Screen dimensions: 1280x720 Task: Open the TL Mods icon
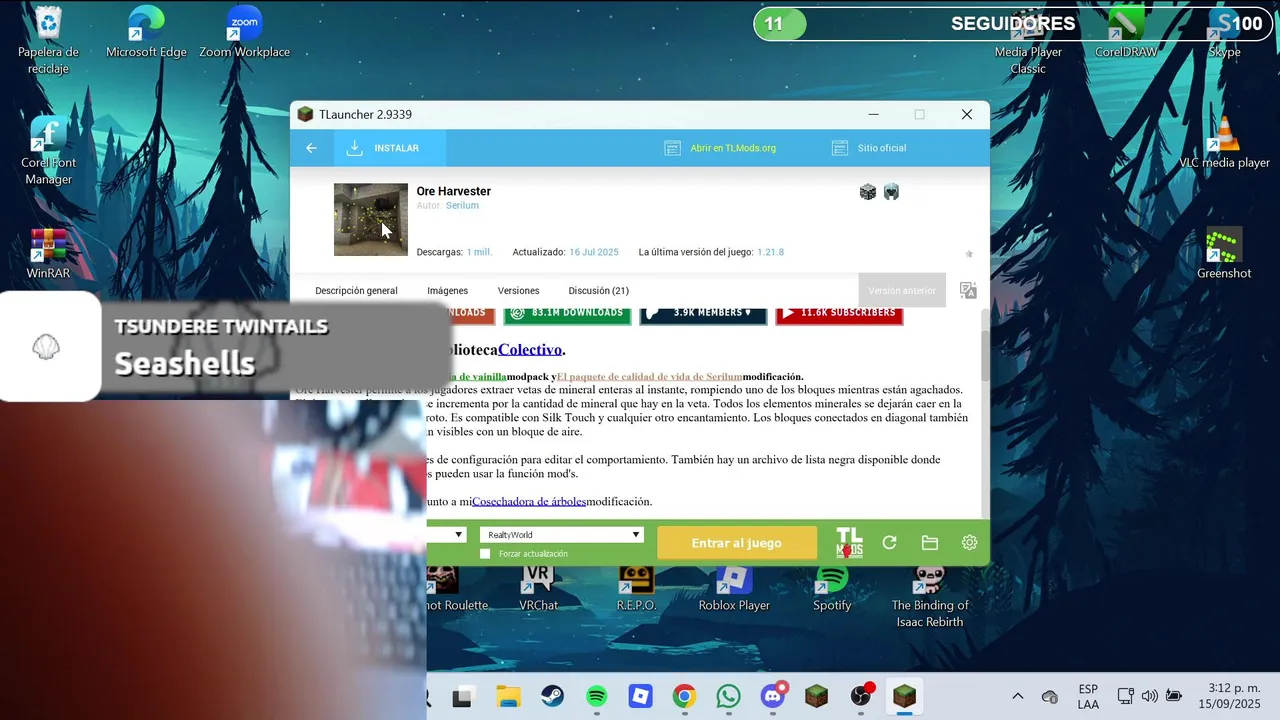point(849,543)
